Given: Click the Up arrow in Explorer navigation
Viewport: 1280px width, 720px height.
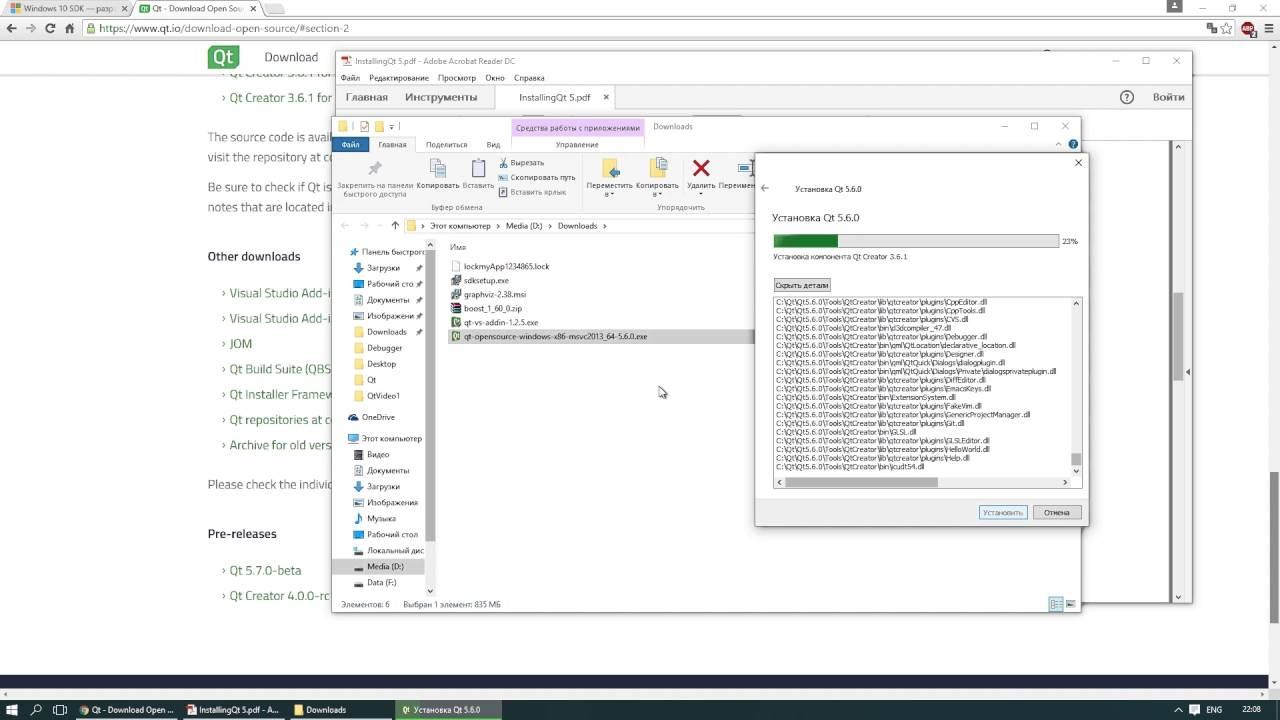Looking at the screenshot, I should click(x=395, y=226).
